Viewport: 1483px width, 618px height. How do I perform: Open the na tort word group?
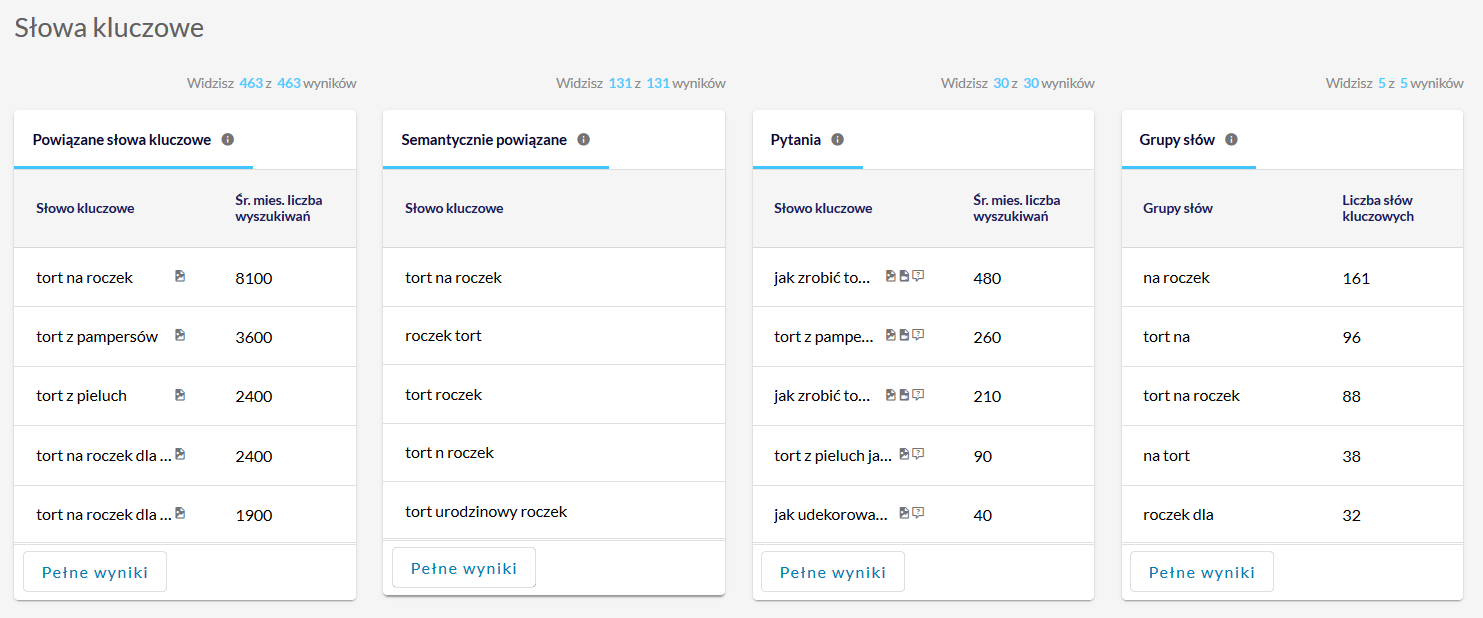[x=1166, y=456]
